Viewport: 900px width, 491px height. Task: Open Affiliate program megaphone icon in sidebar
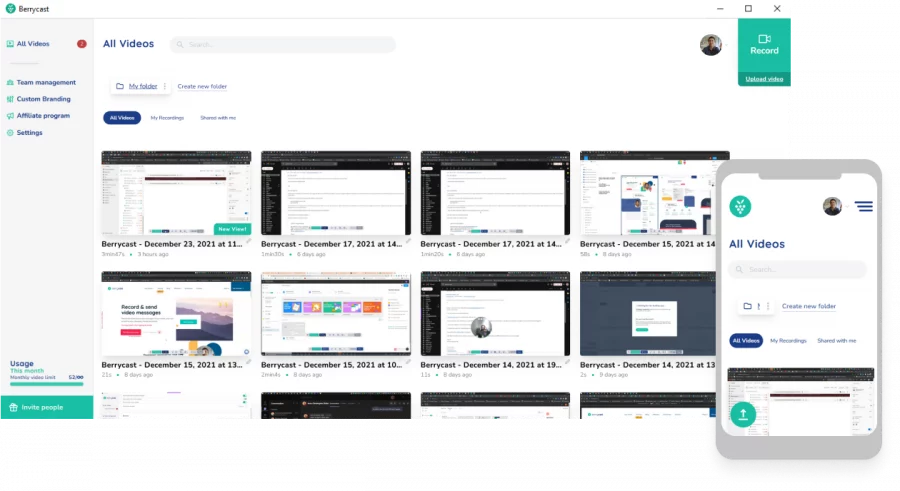(x=10, y=116)
